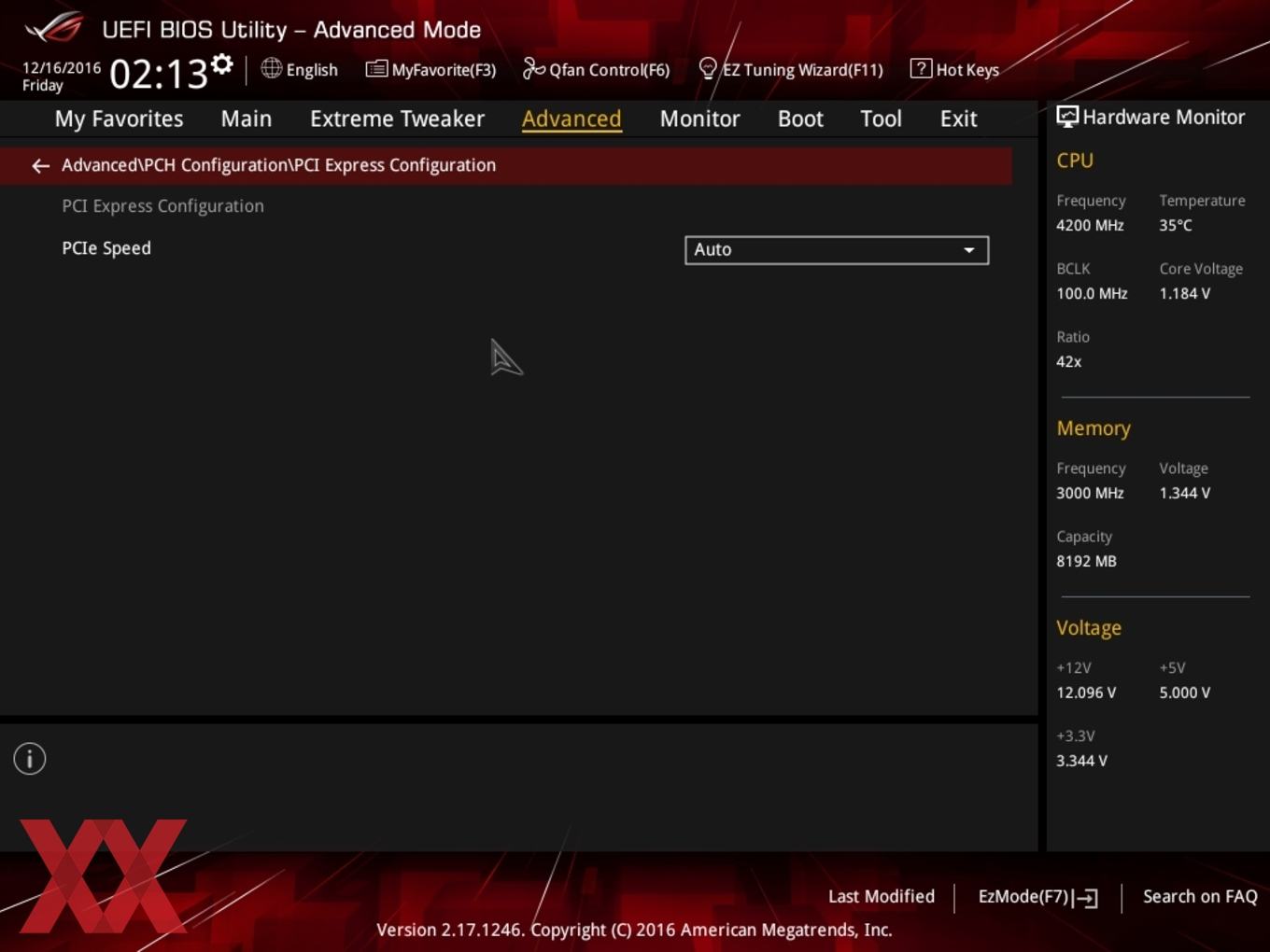Screen dimensions: 1270x952
Task: Click the Qfan Control fan icon
Action: click(533, 68)
